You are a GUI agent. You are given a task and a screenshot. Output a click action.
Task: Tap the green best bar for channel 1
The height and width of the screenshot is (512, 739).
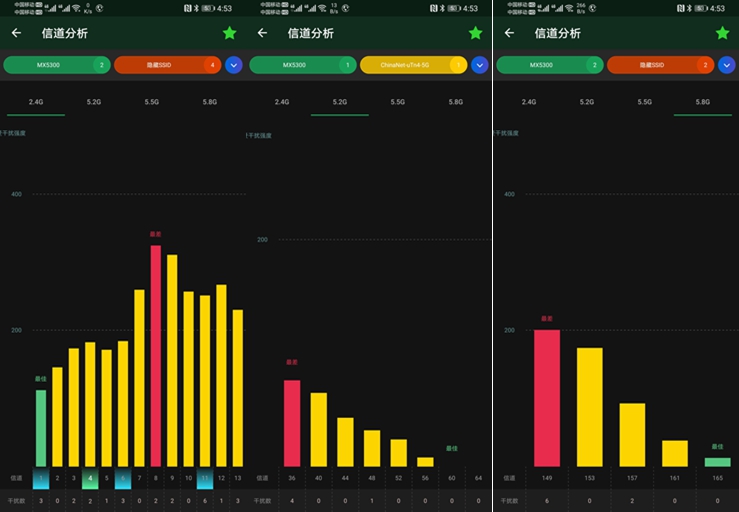point(41,428)
